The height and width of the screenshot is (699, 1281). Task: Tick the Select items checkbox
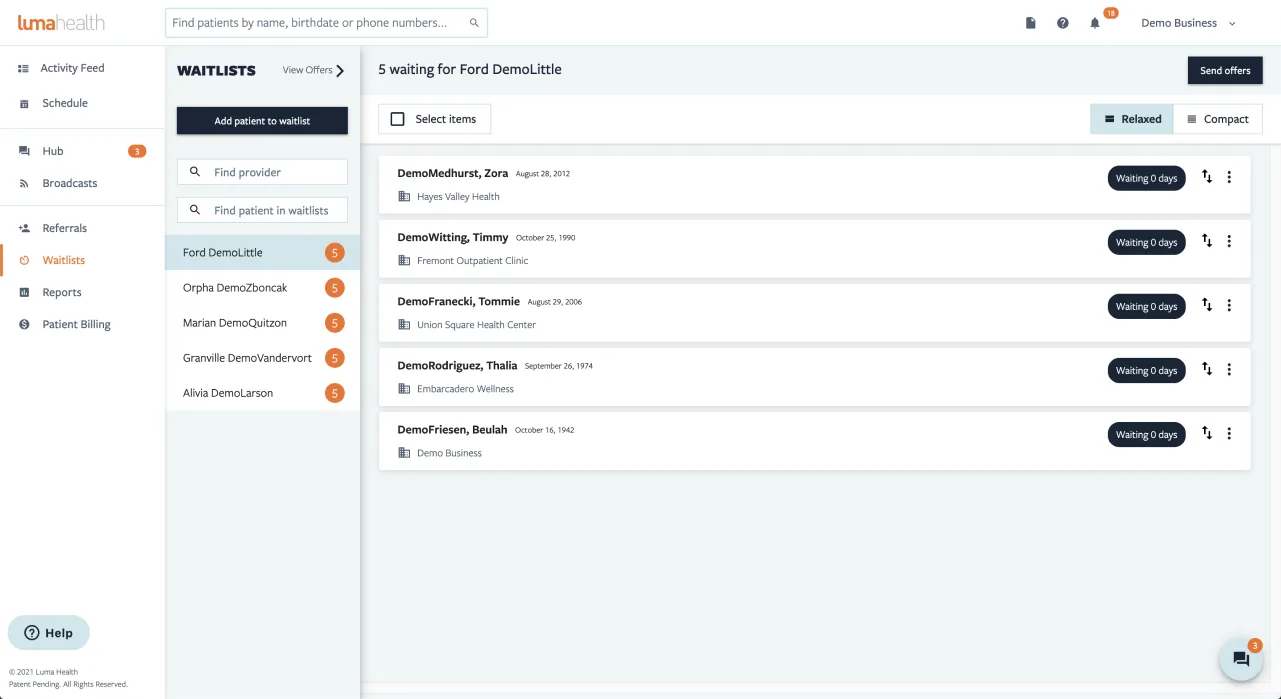tap(397, 119)
